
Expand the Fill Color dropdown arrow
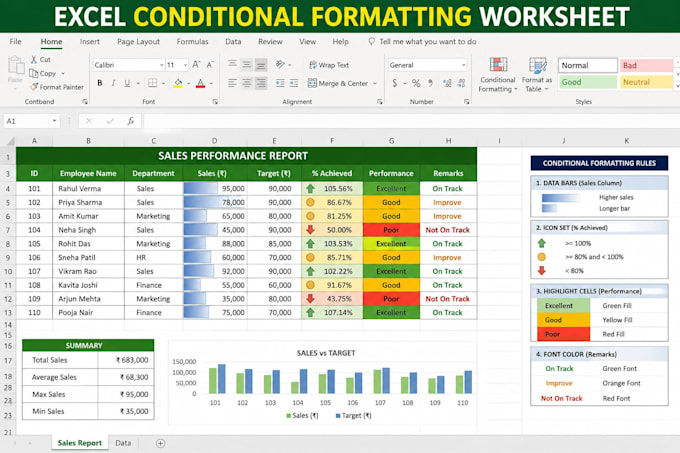point(189,83)
